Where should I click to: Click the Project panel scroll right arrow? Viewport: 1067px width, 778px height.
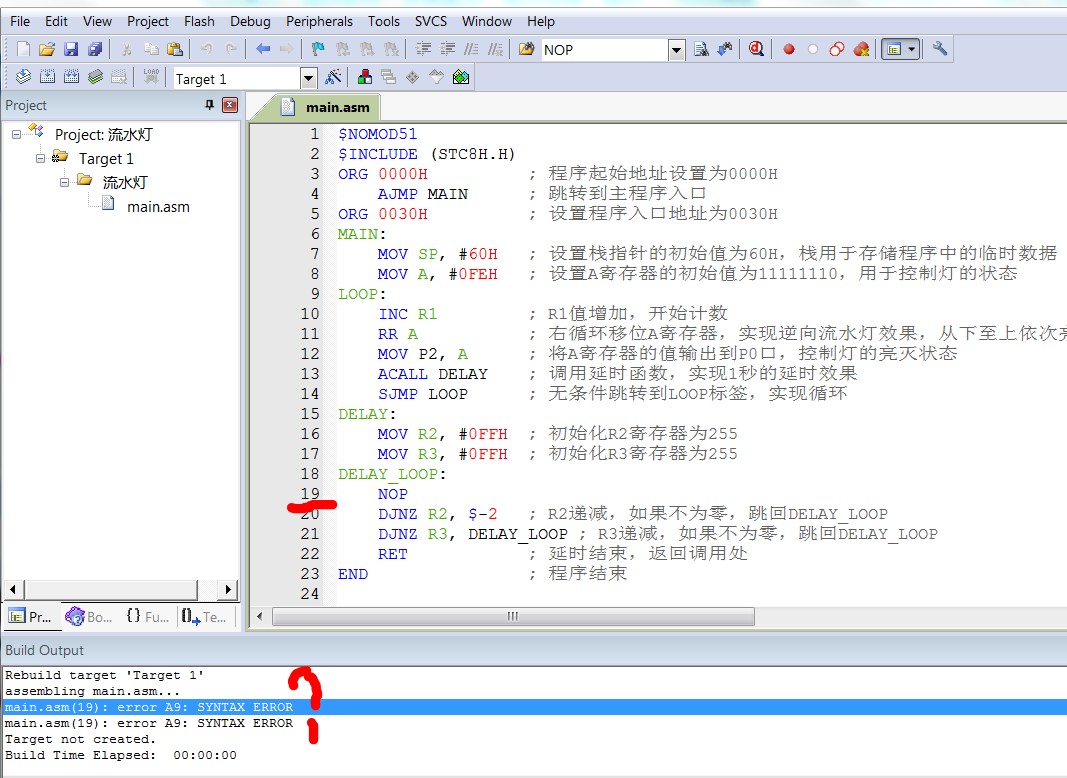229,589
